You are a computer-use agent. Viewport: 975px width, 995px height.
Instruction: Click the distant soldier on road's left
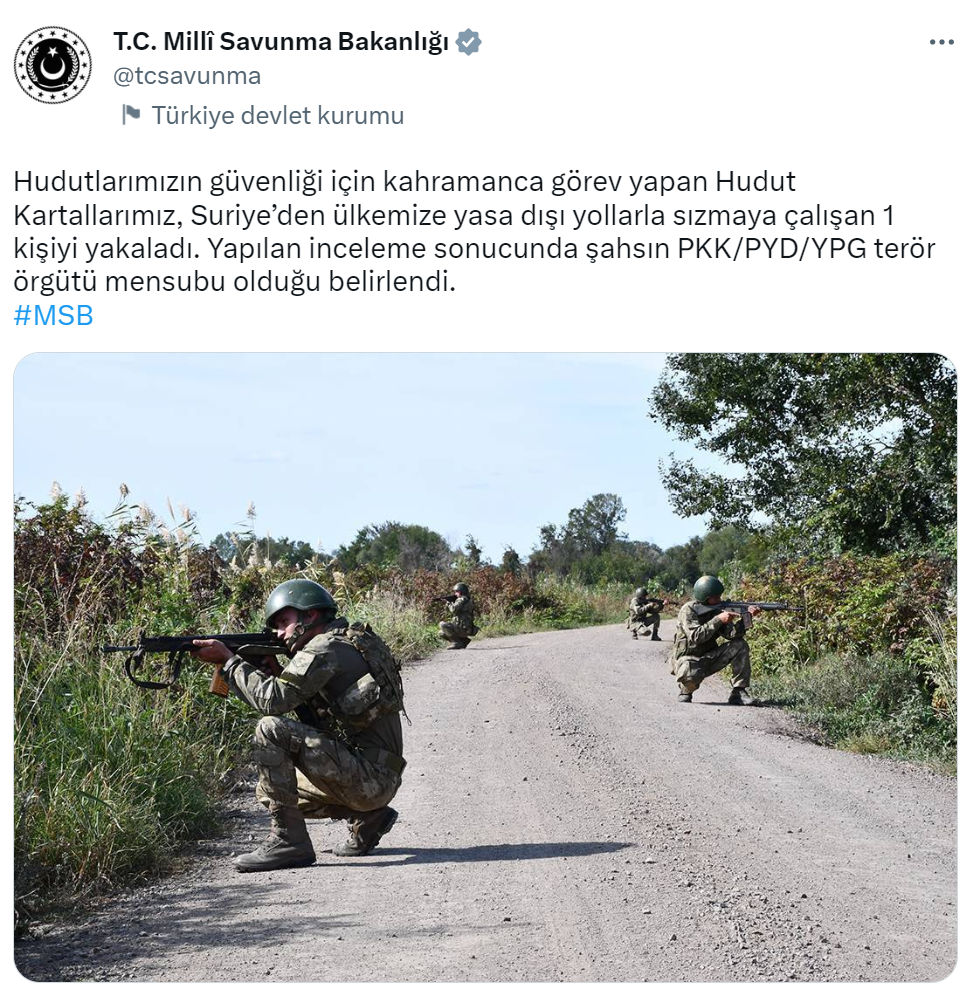tap(458, 616)
